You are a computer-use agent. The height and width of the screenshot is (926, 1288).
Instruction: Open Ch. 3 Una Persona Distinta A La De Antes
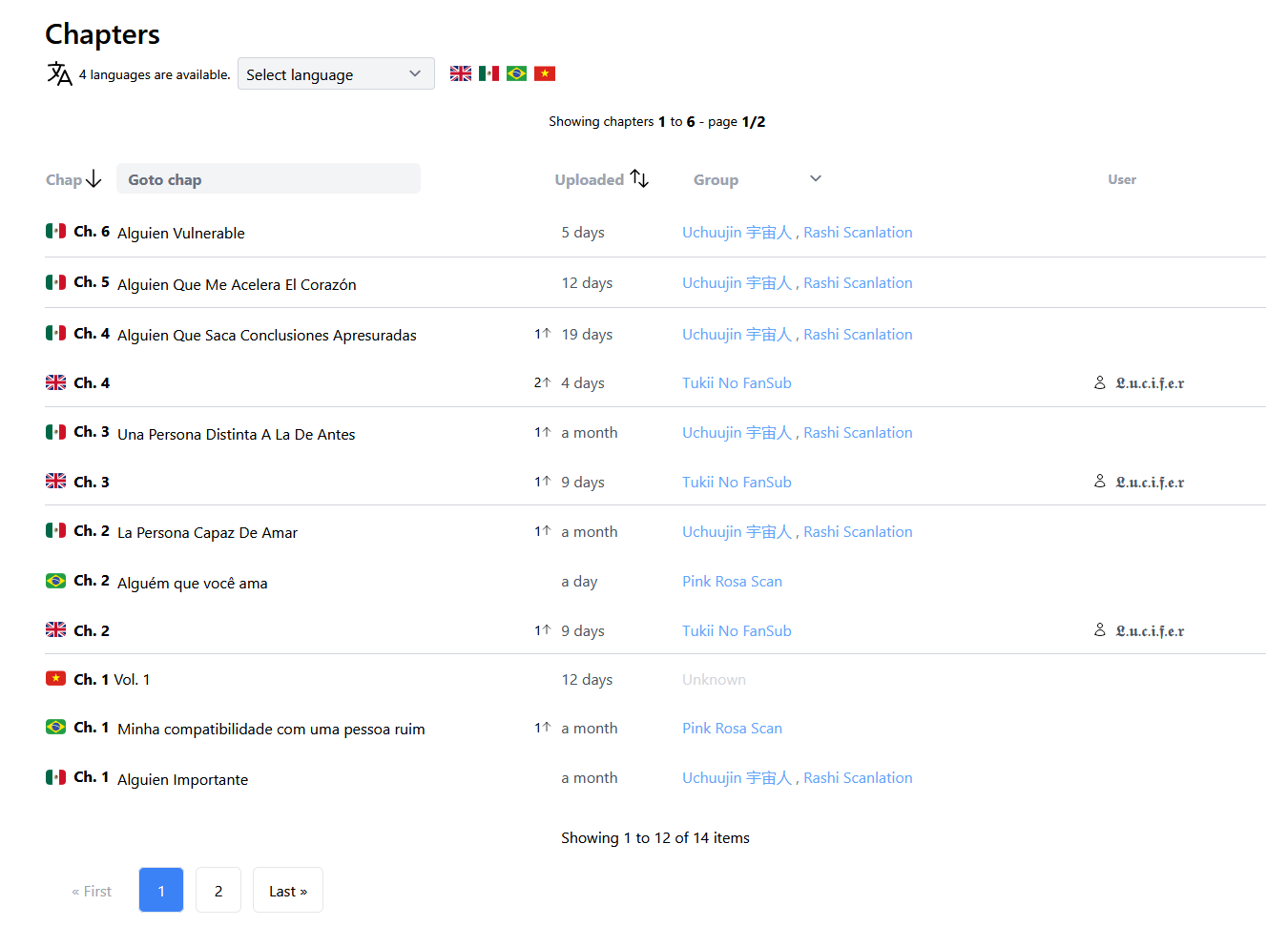click(x=215, y=433)
